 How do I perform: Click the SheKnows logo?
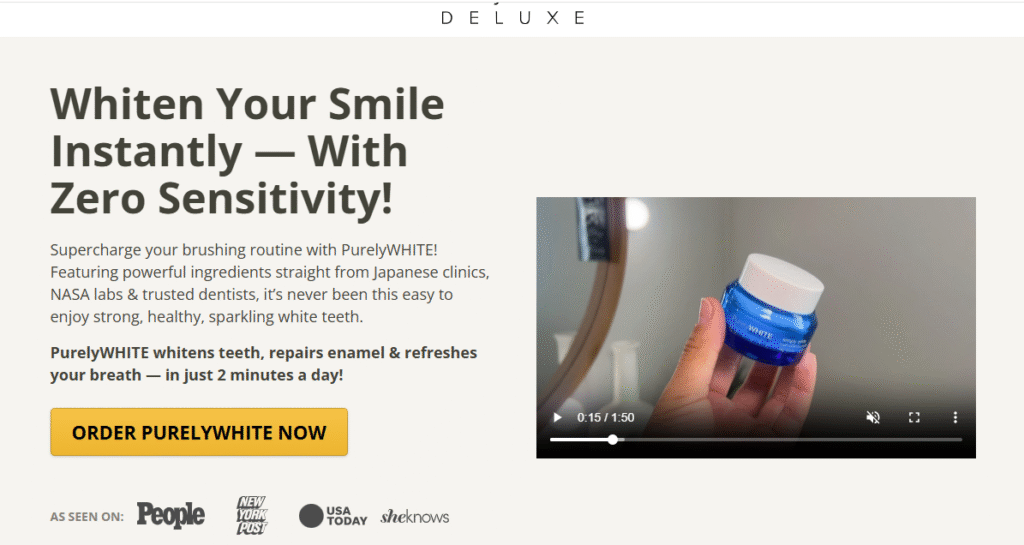(x=415, y=516)
